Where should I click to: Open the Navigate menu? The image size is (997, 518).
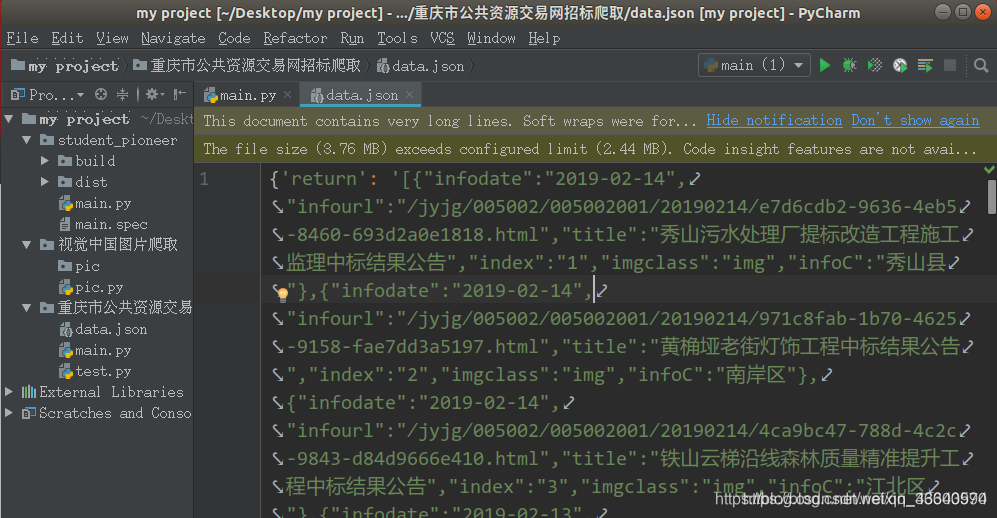click(x=173, y=38)
